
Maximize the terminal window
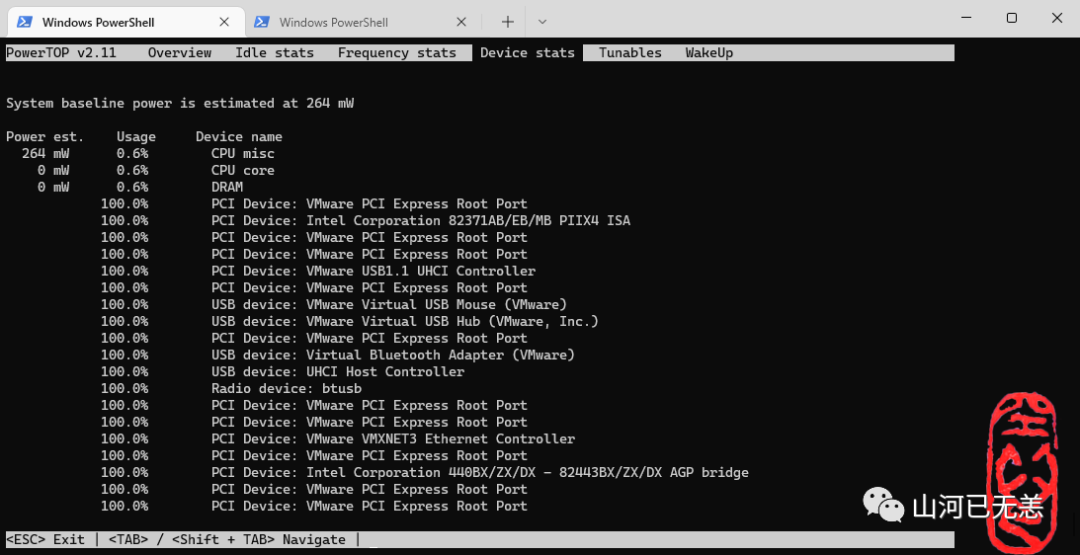1011,19
